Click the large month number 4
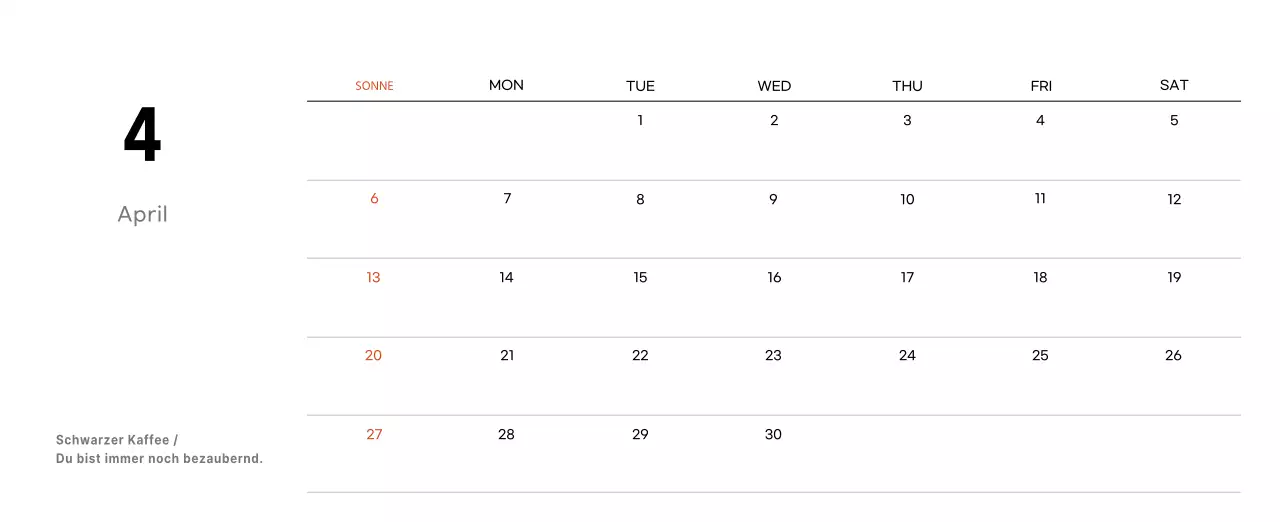The height and width of the screenshot is (522, 1280). 142,135
